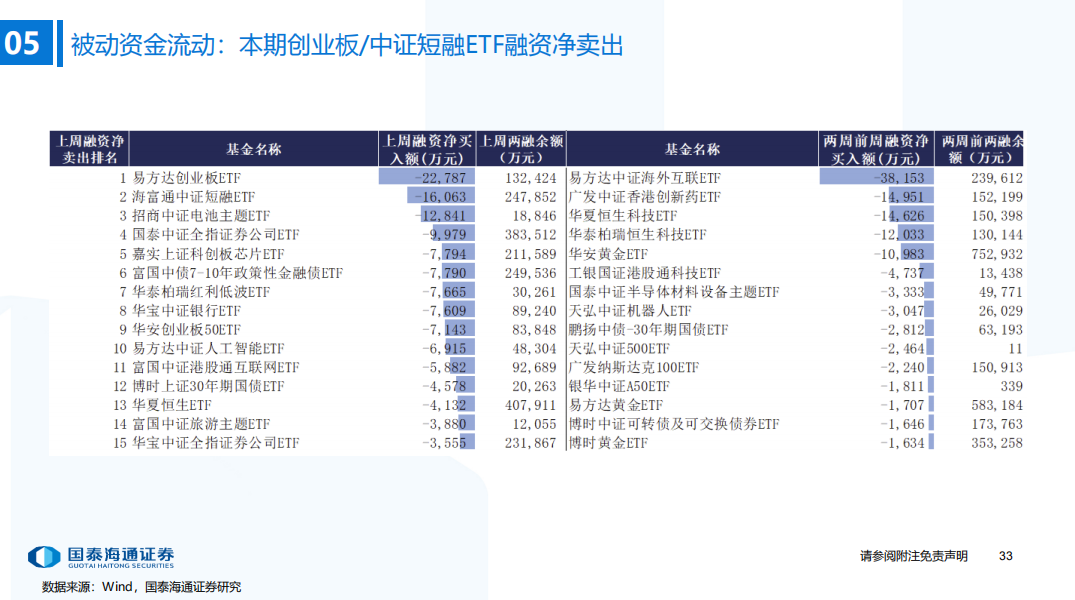Viewport: 1075px width, 600px height.
Task: Click the balance value '353,258'
Action: coord(997,443)
